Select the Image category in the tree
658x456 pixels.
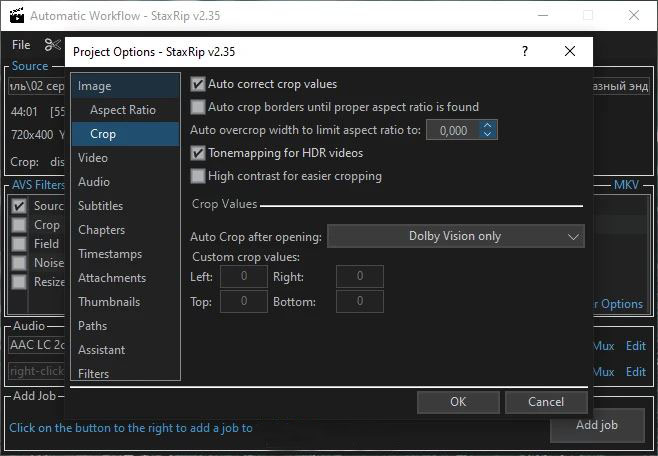point(125,86)
